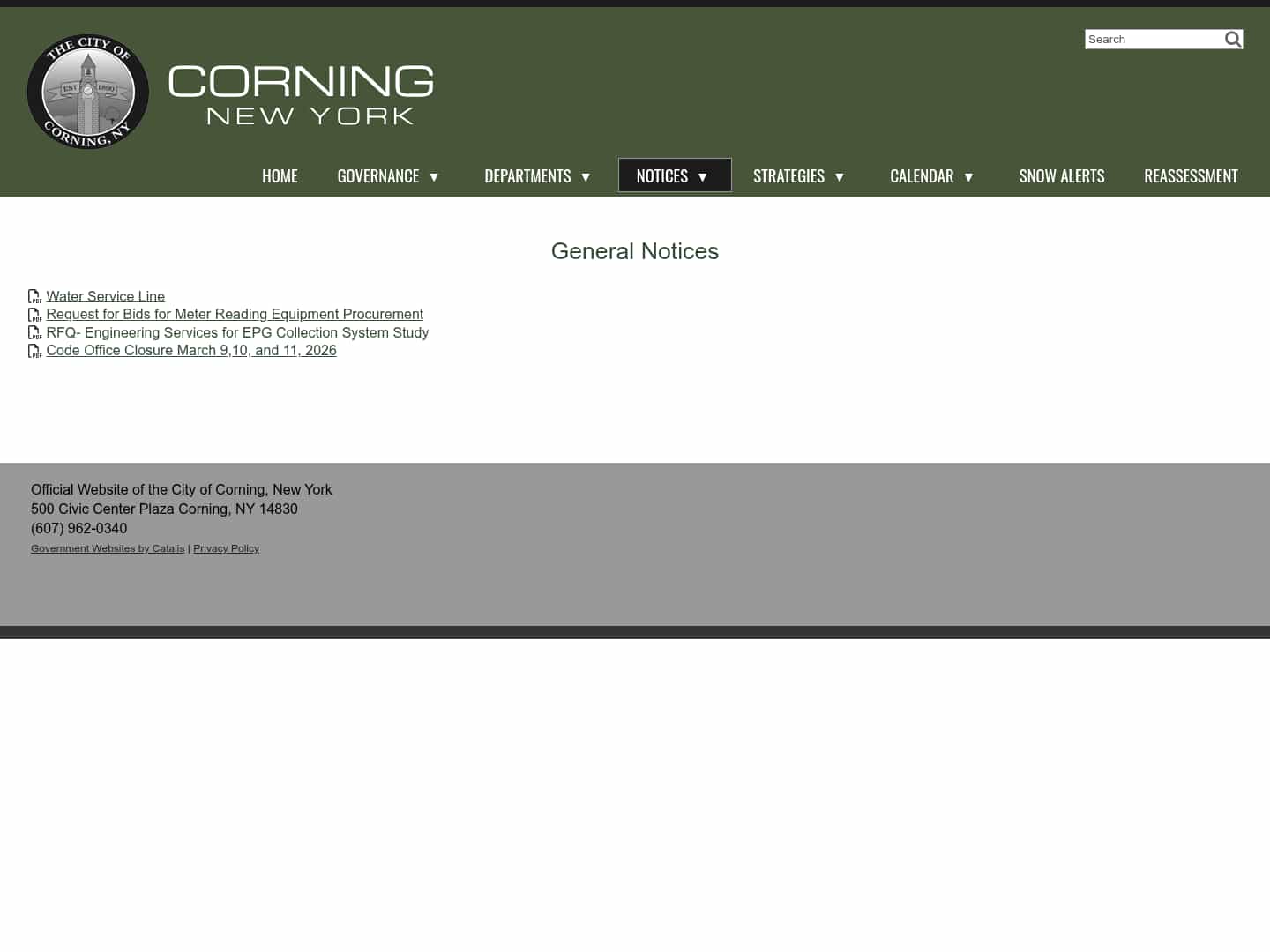Open RFQ- Engineering Services for EPG Collection
1270x952 pixels.
[237, 332]
